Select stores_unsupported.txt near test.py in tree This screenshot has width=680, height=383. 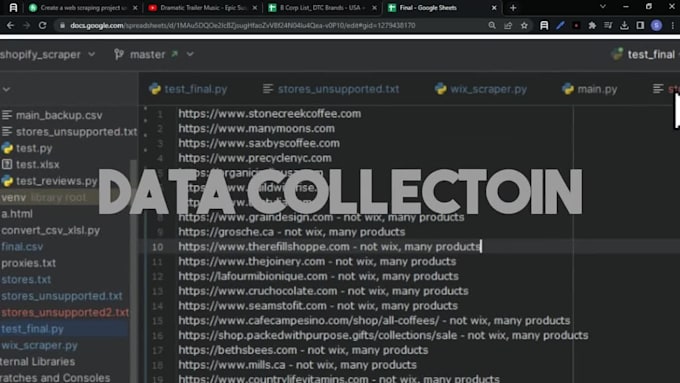[x=69, y=132]
